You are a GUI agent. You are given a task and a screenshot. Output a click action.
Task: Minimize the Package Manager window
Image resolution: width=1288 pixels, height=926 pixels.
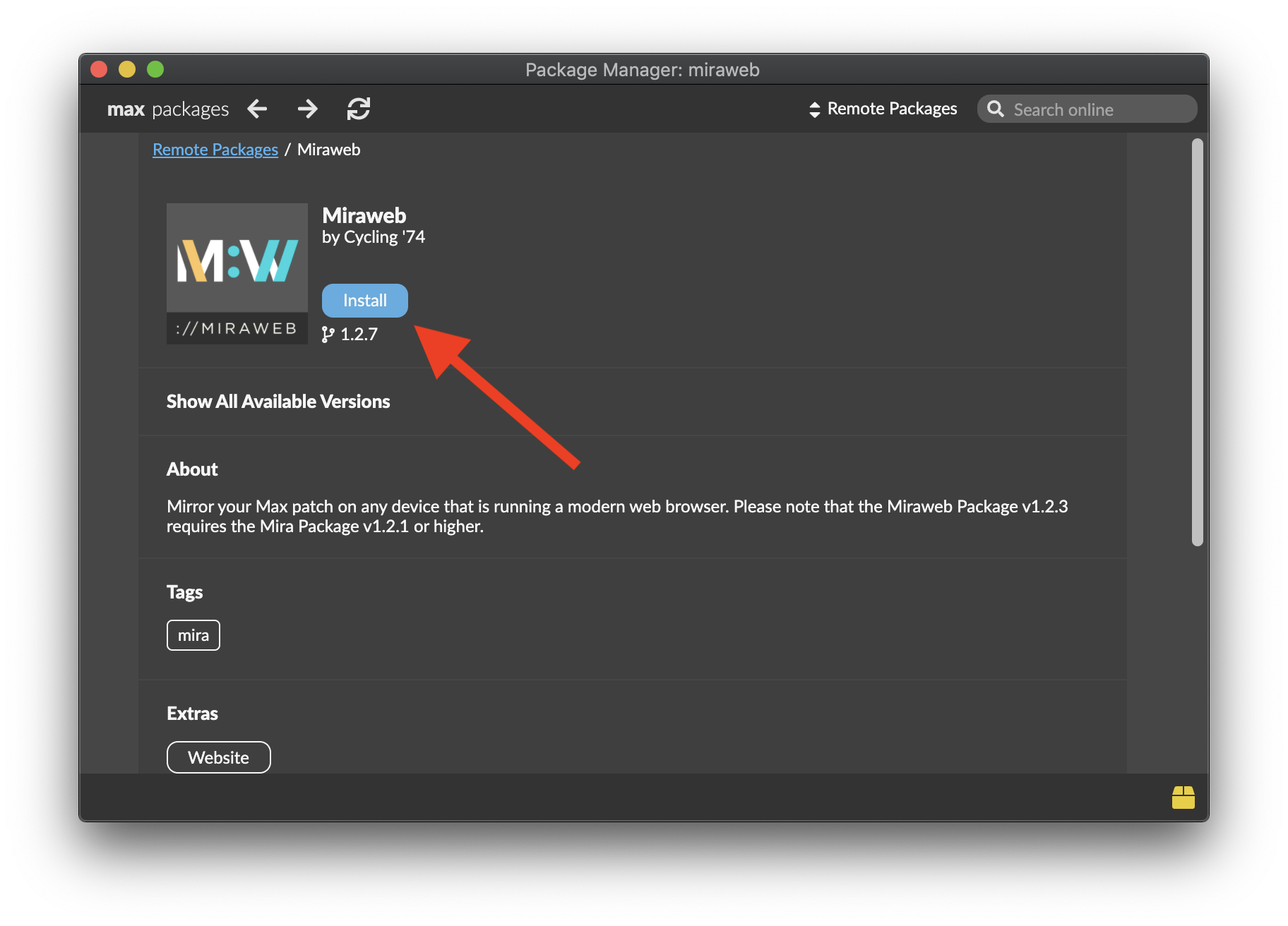(127, 69)
